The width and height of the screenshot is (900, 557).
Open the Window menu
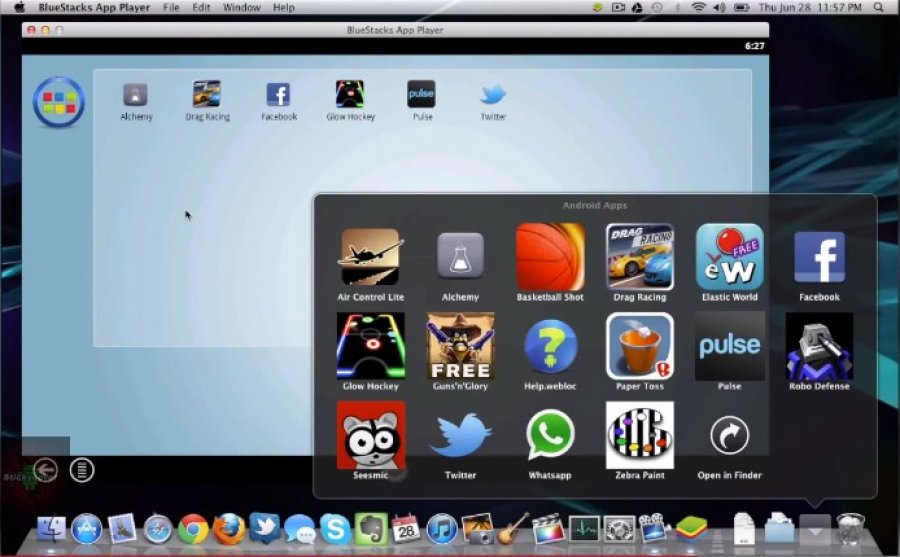(x=242, y=7)
